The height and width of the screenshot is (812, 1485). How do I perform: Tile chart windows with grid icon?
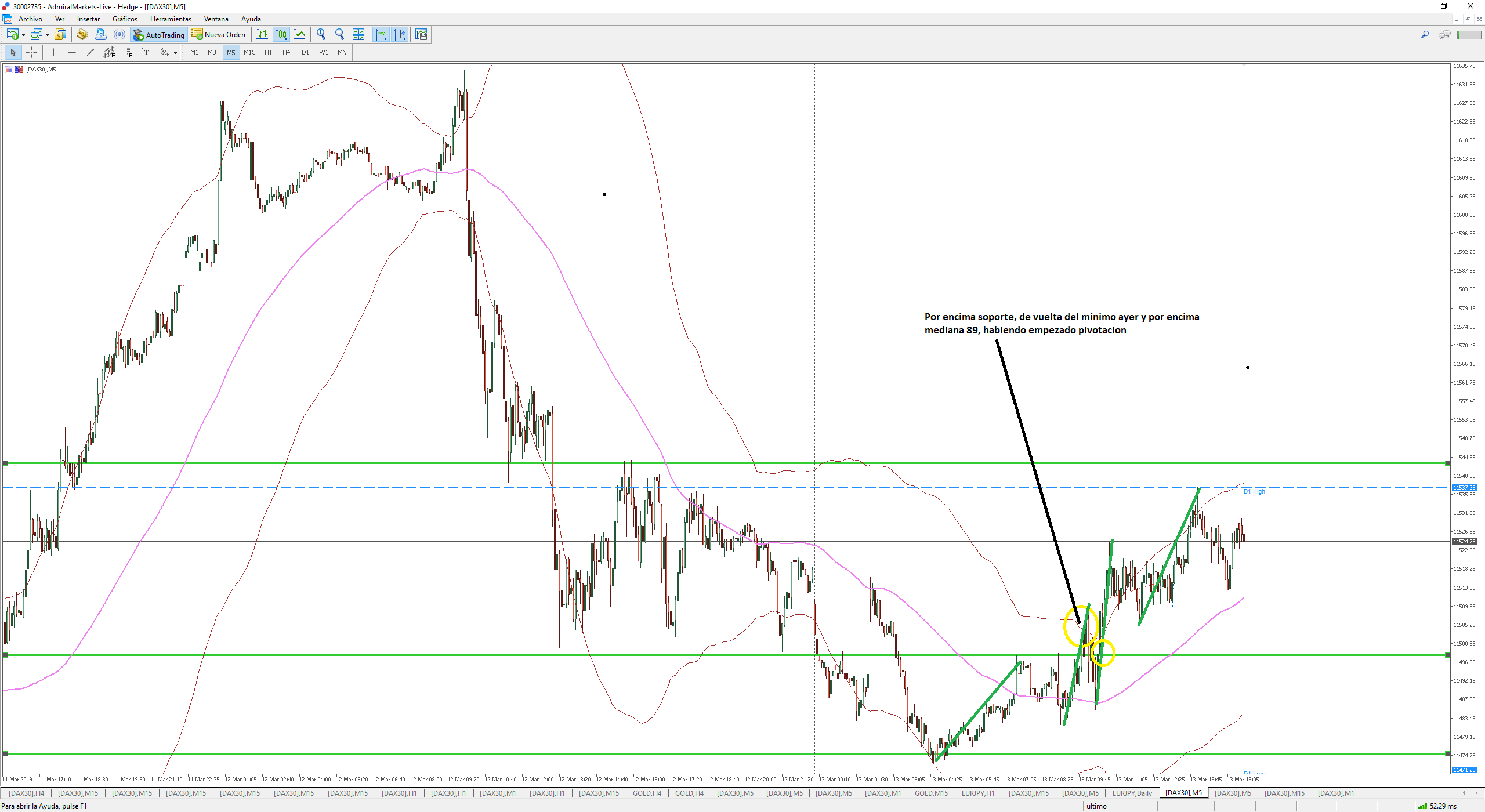click(x=358, y=35)
